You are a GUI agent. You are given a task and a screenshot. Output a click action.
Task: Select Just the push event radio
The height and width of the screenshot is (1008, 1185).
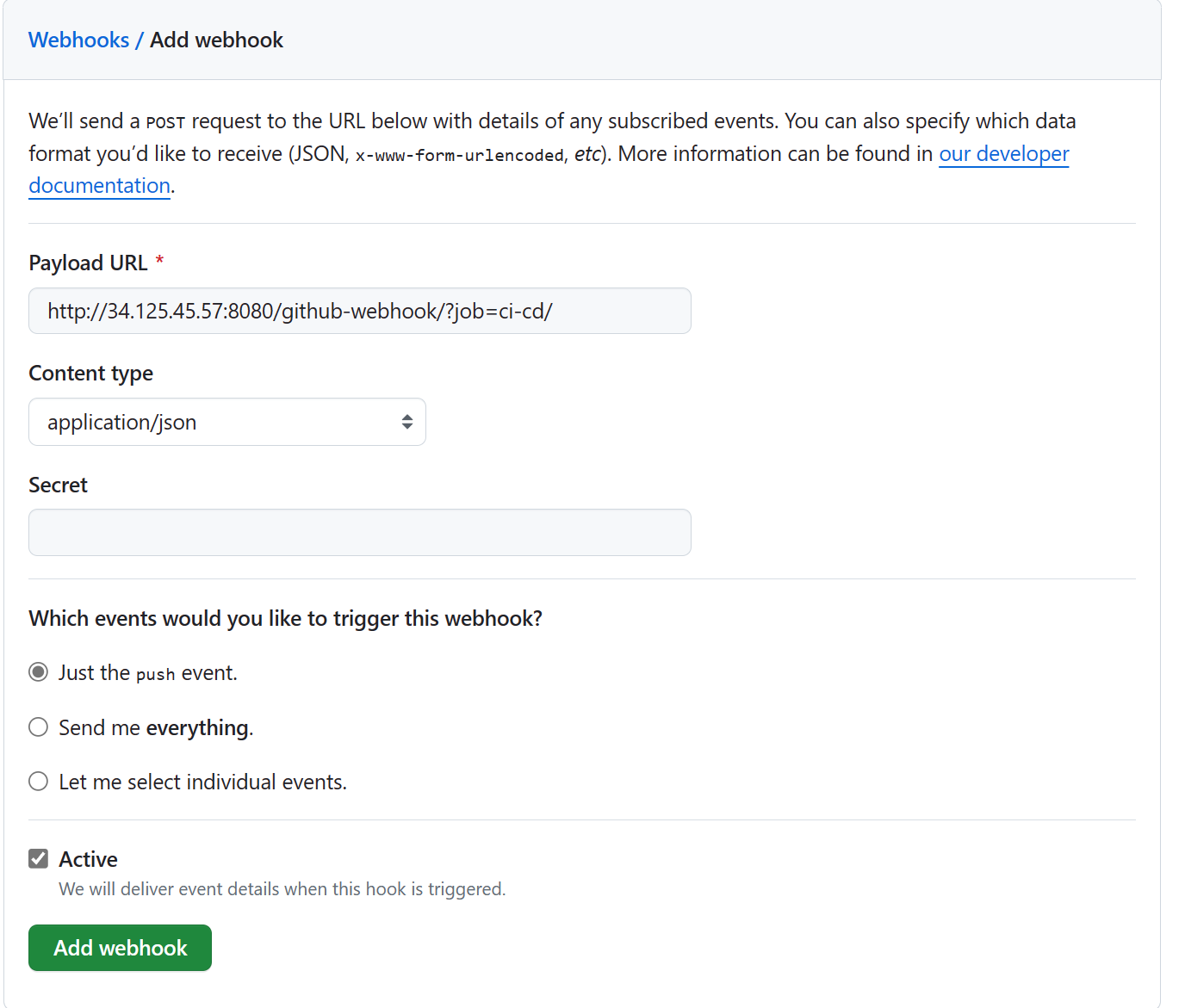pos(39,672)
